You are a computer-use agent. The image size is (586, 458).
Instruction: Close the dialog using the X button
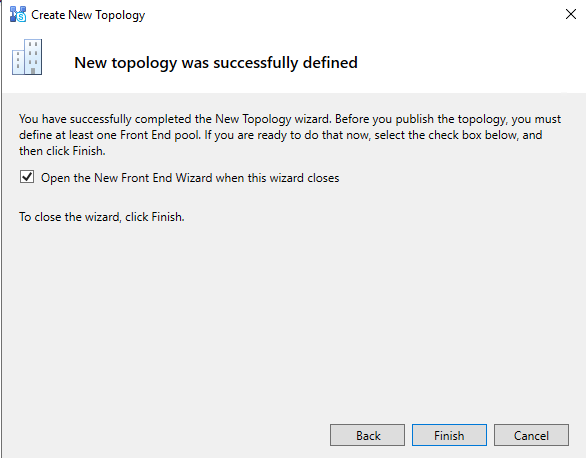pyautogui.click(x=571, y=14)
